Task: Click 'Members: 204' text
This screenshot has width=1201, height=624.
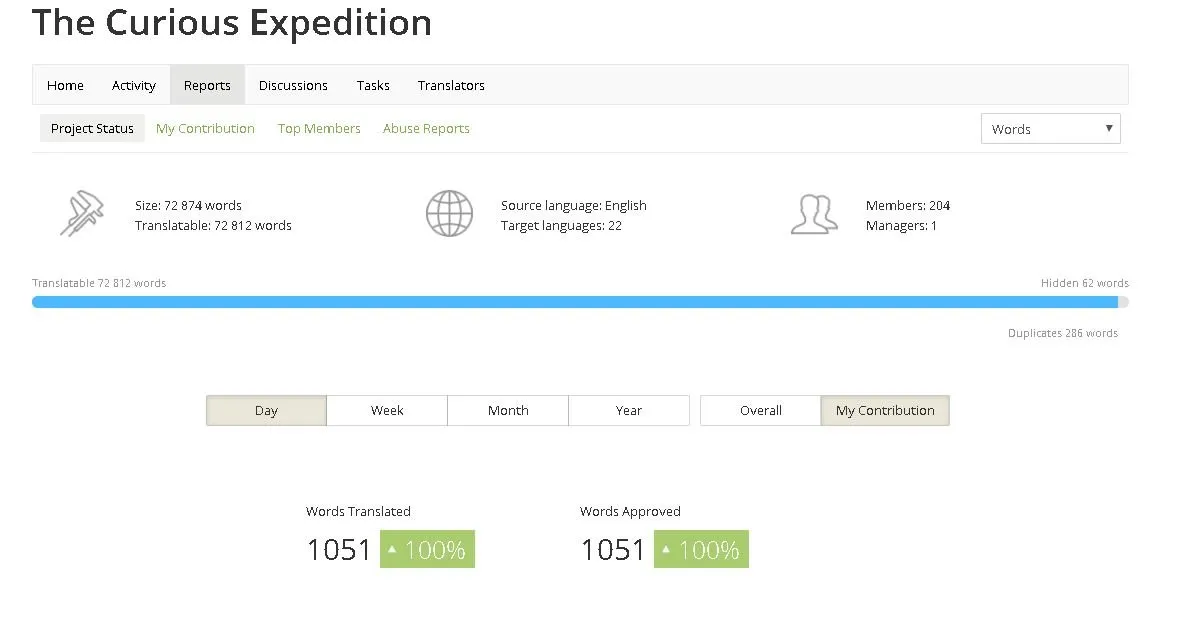Action: pos(908,205)
